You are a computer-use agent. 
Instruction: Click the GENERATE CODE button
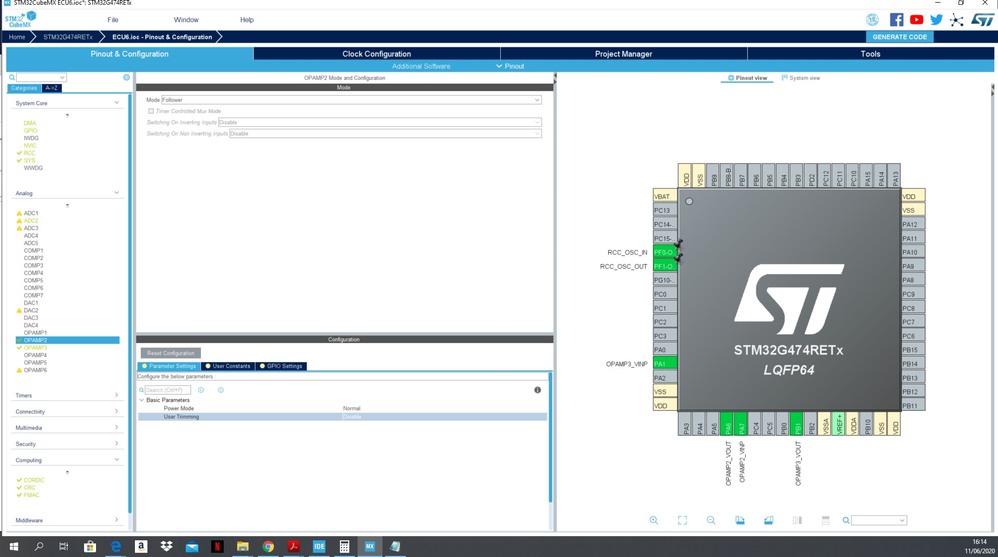tap(899, 37)
